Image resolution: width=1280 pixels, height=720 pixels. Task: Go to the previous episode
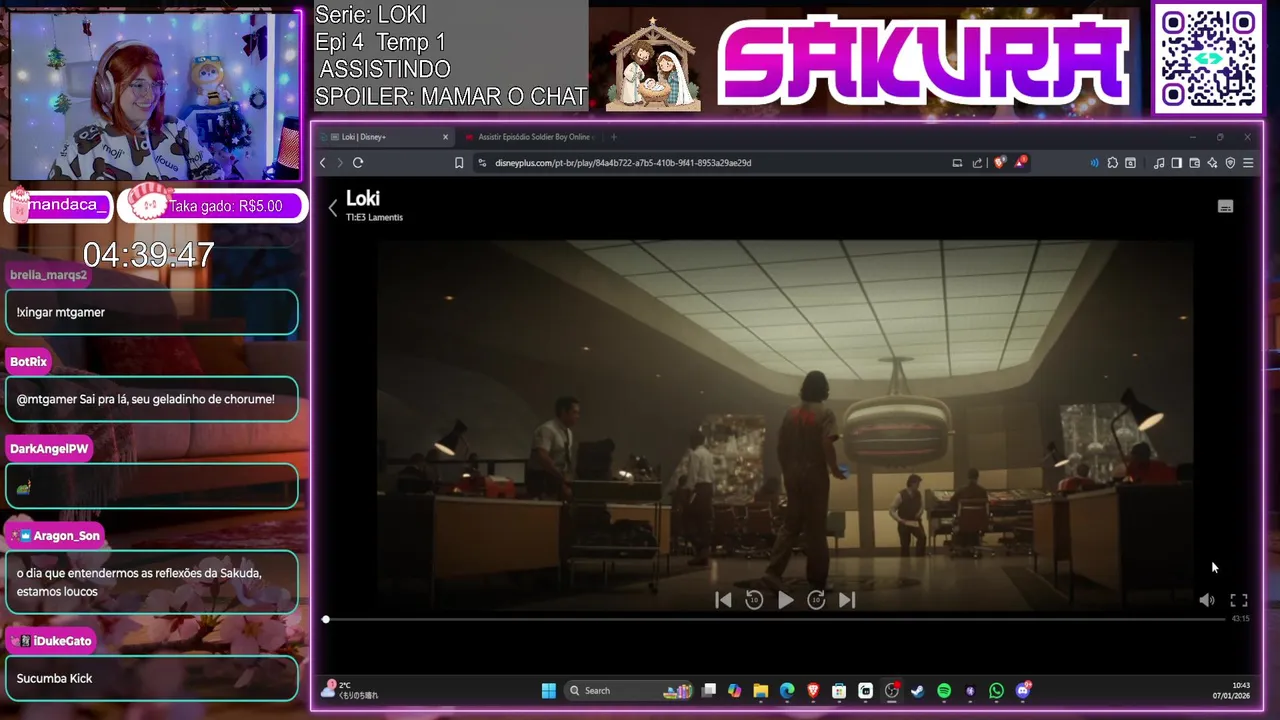(x=723, y=600)
